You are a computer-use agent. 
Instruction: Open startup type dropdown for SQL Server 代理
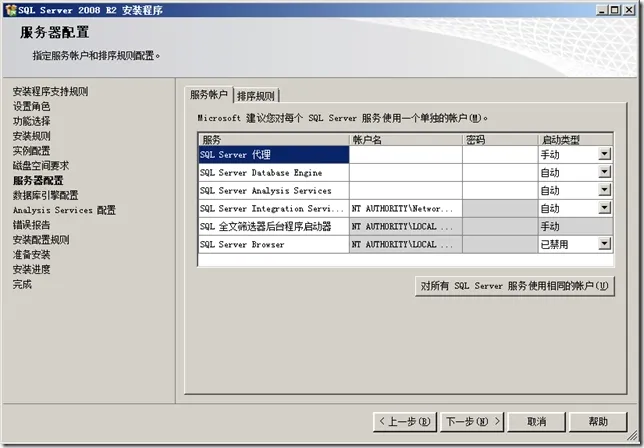coord(605,154)
